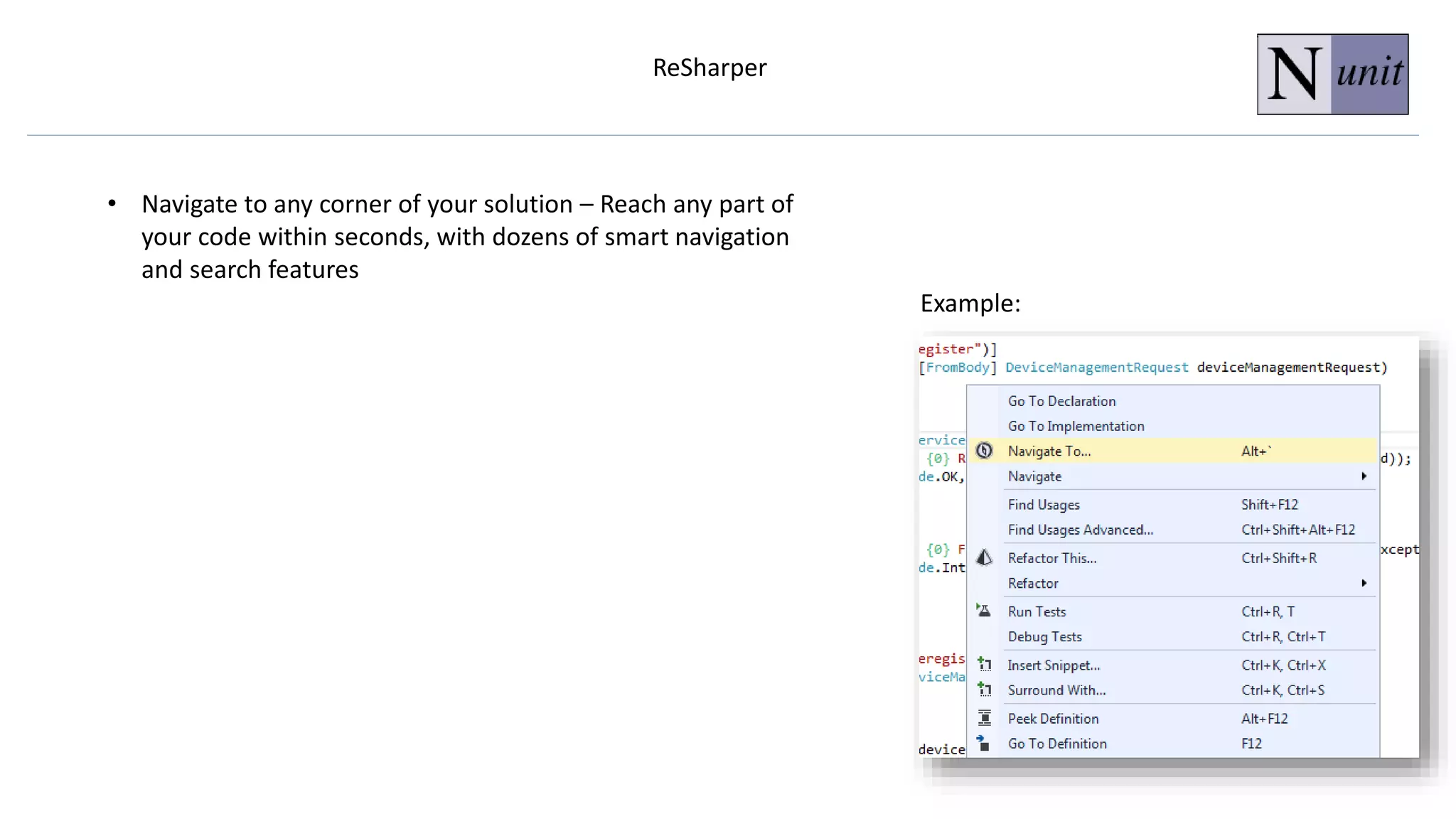Screen dimensions: 1456x819
Task: Click the ReSharper slide title
Action: click(x=710, y=68)
